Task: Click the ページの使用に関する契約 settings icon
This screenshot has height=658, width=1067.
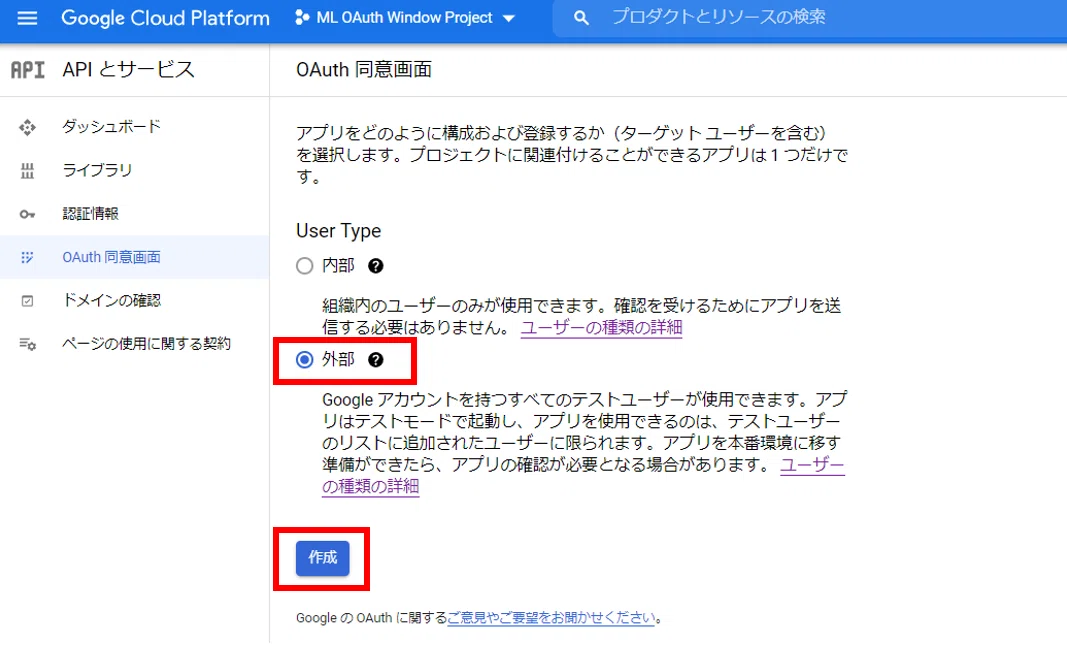Action: 27,344
